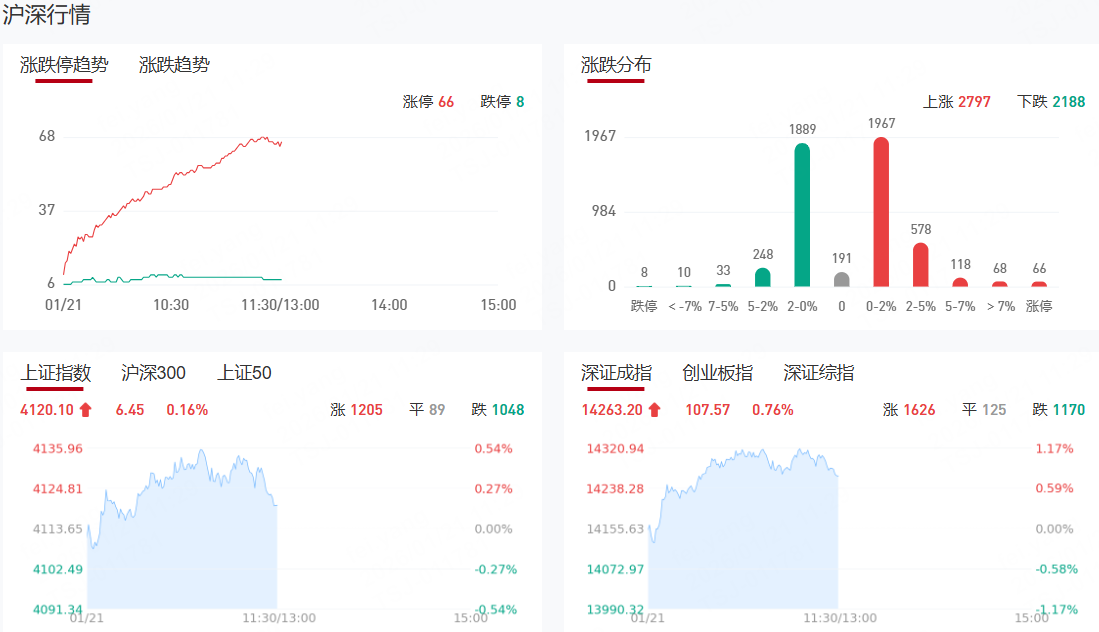This screenshot has width=1099, height=632.
Task: Click the red up arrow beside 4120.10
Action: [x=85, y=409]
